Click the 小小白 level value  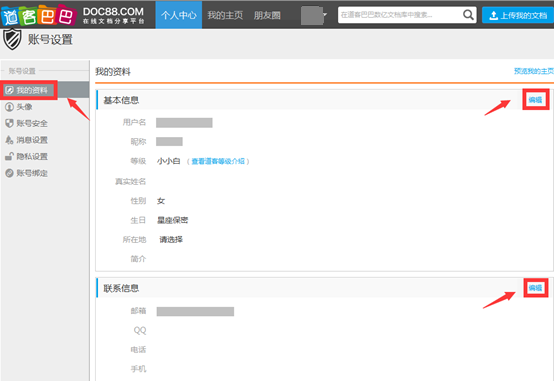(169, 161)
